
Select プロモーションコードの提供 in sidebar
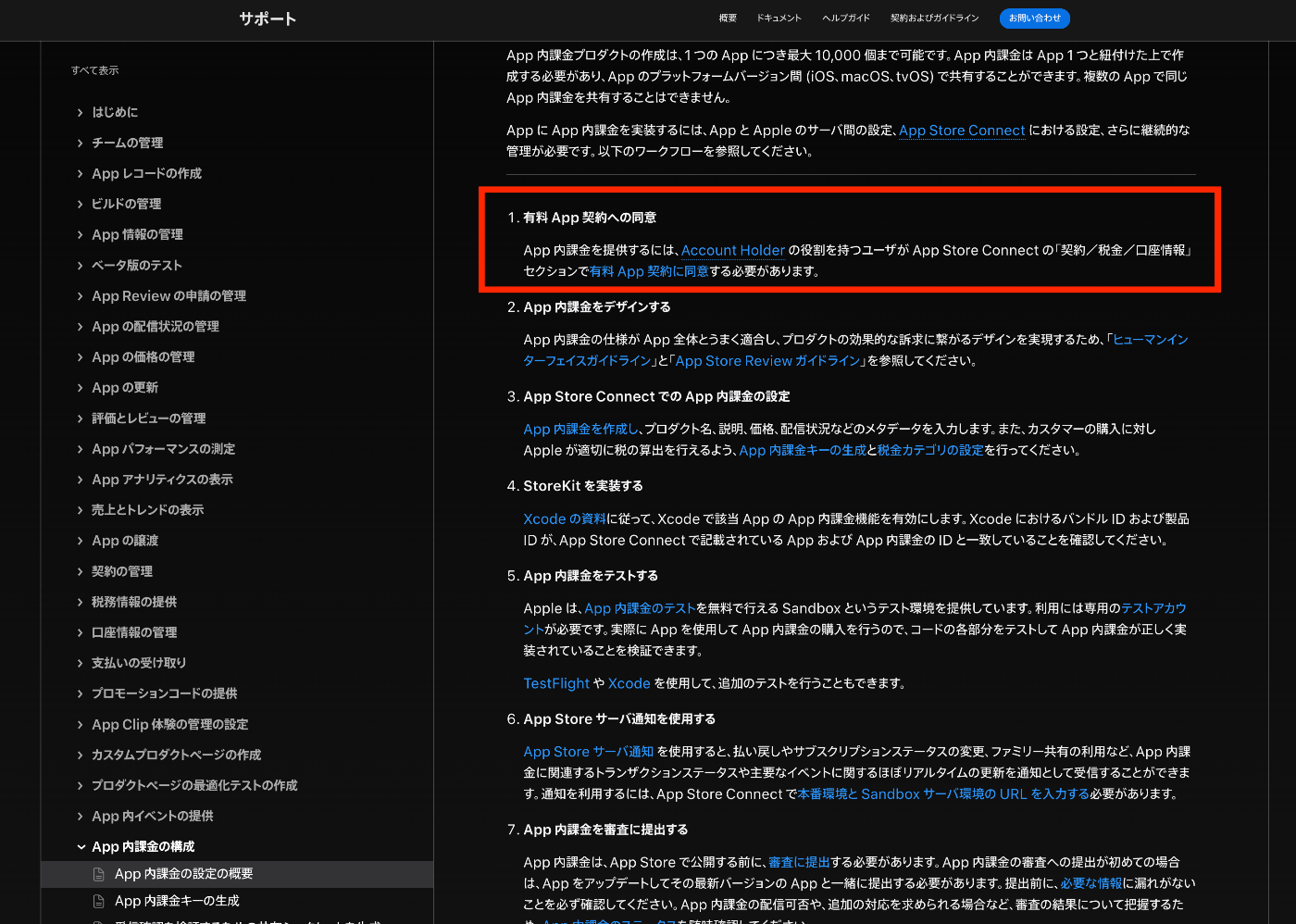click(165, 694)
